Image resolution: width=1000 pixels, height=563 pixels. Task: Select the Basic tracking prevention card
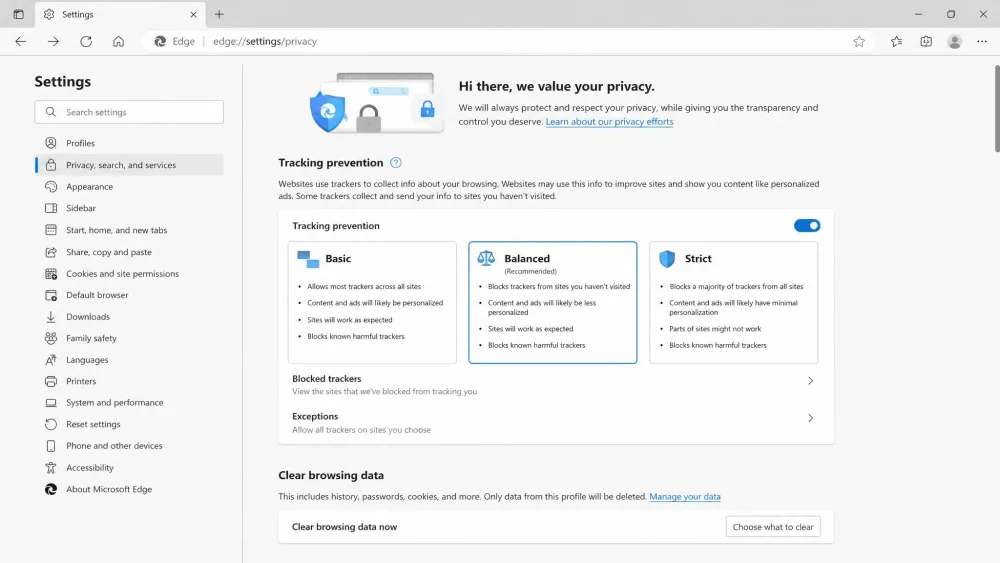pyautogui.click(x=372, y=302)
